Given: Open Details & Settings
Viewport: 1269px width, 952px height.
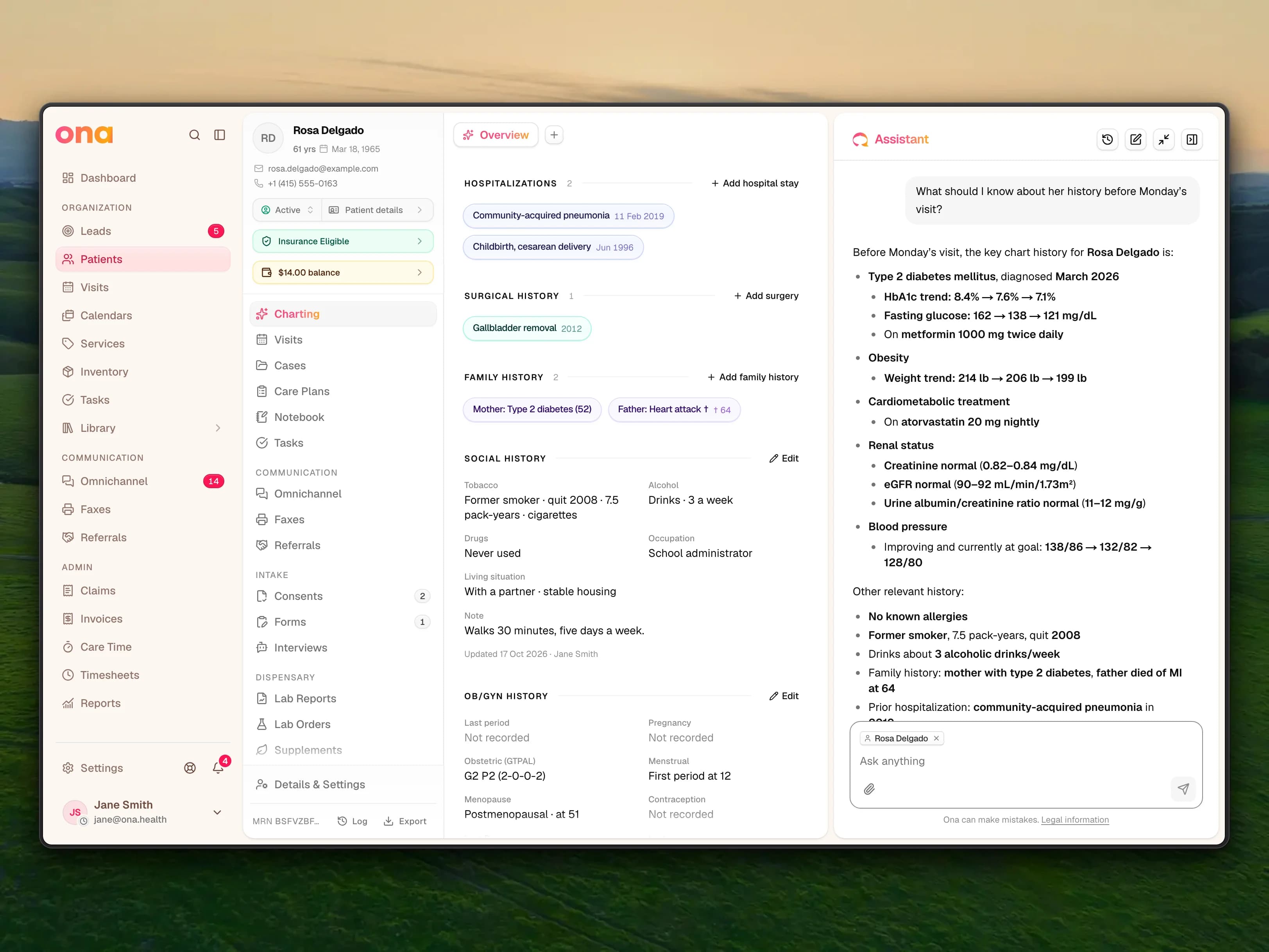Looking at the screenshot, I should pyautogui.click(x=343, y=784).
